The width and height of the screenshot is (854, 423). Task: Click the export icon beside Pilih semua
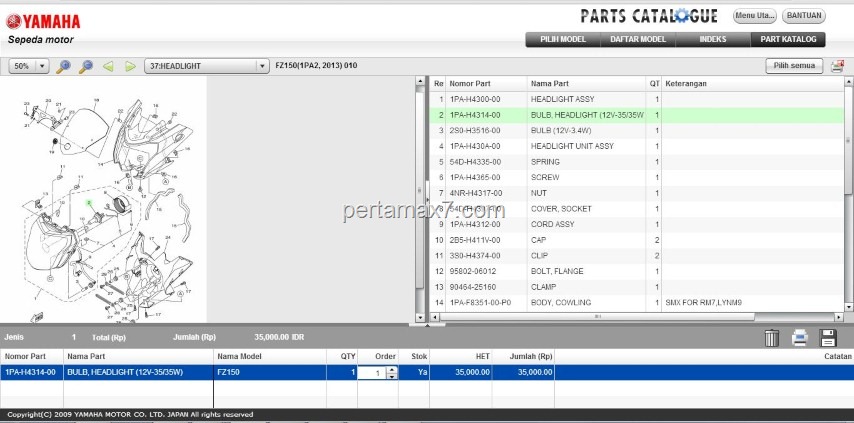pyautogui.click(x=837, y=66)
